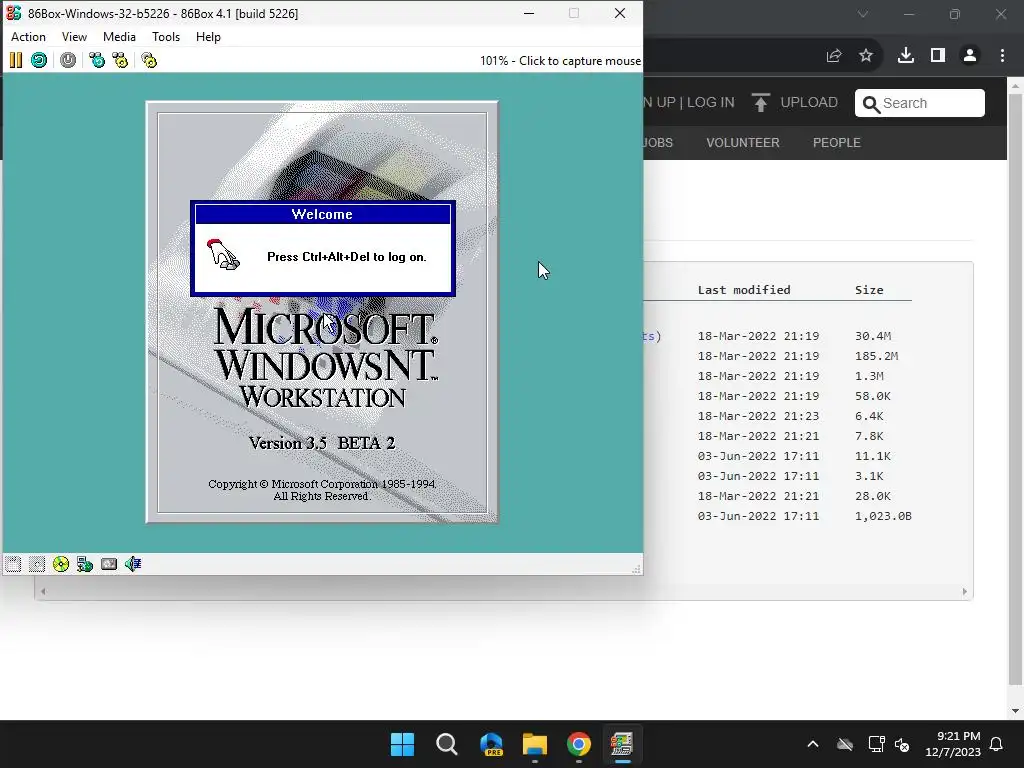Click the LOG IN link on the webpage
The image size is (1024, 768).
pyautogui.click(x=711, y=103)
